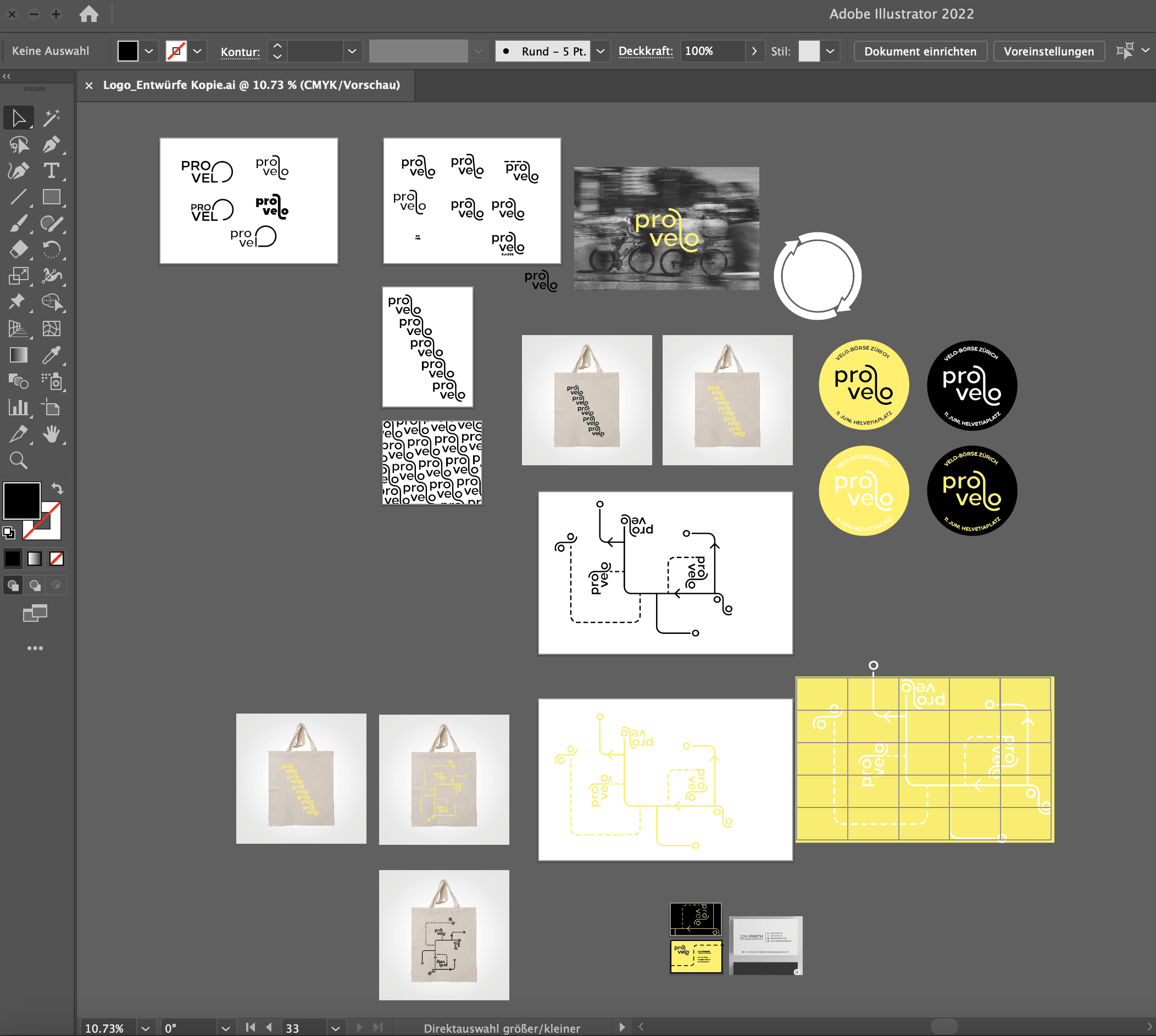Expand Deckkraft opacity arrow
This screenshot has height=1036, width=1156.
pos(754,51)
